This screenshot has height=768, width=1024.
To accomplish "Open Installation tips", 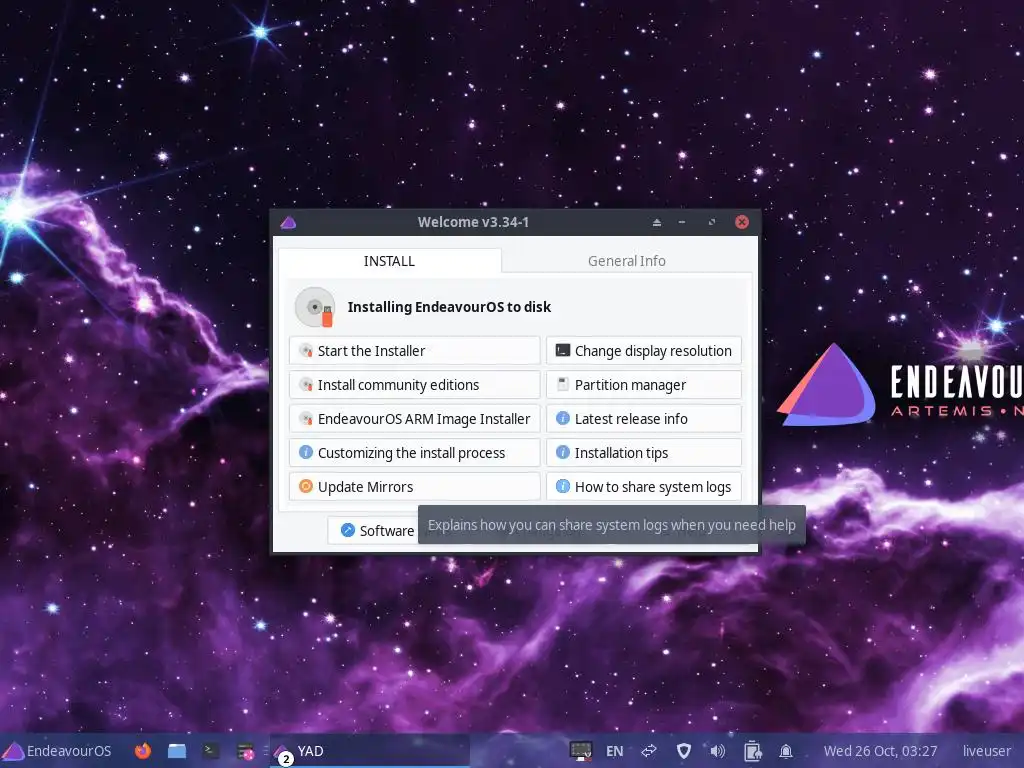I will pyautogui.click(x=644, y=453).
